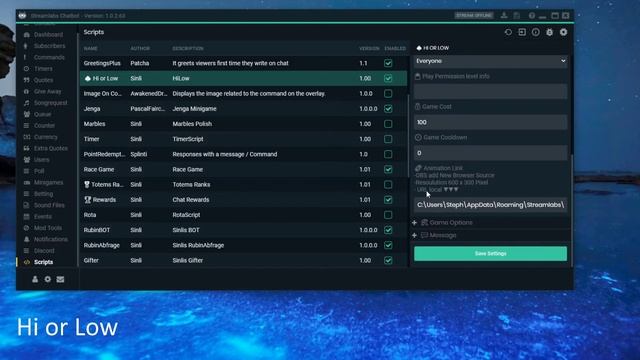This screenshot has width=640, height=360.
Task: Open Give Away in sidebar
Action: tap(47, 91)
